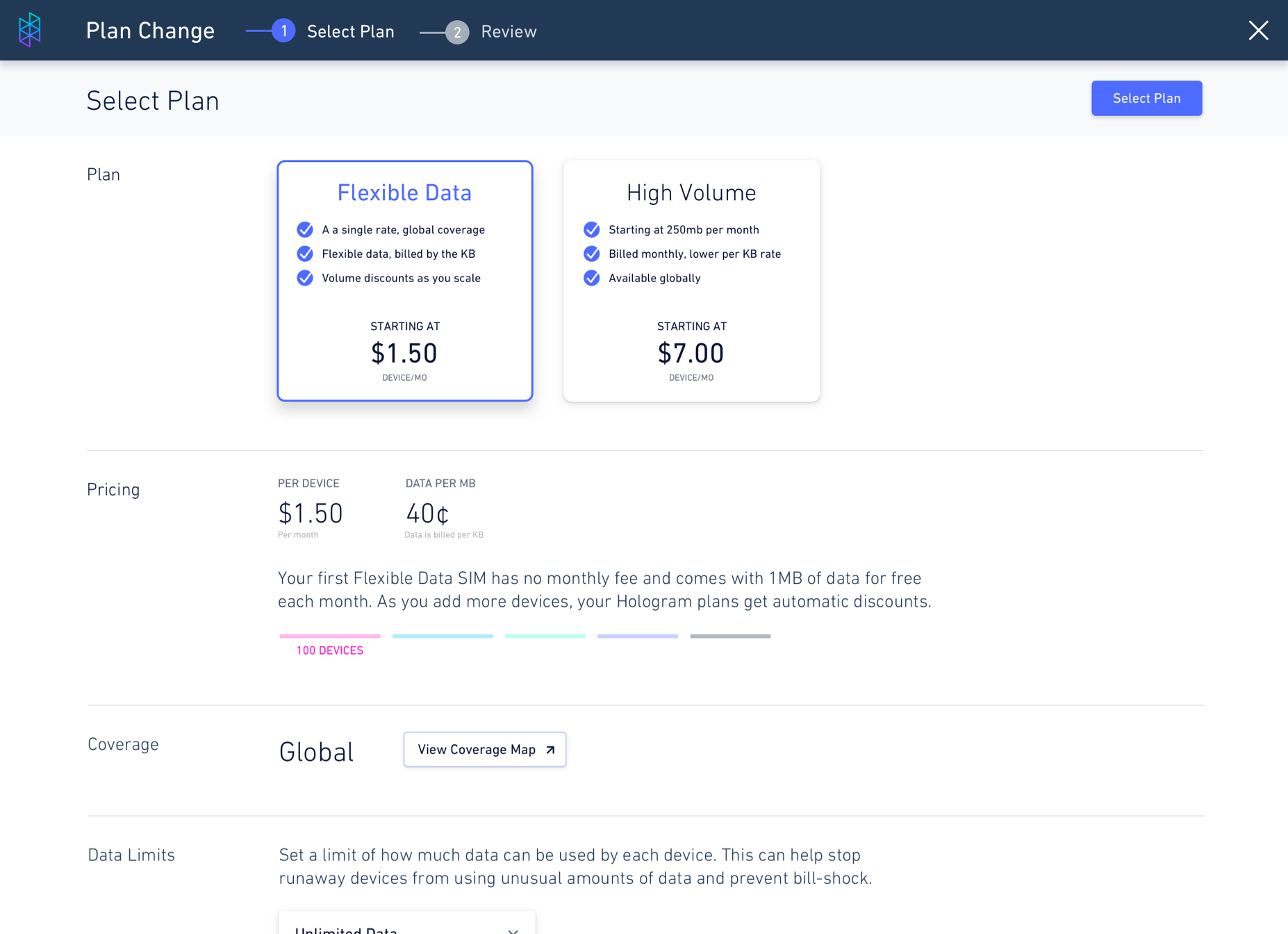Click the pink 100 Devices tier segment
1288x934 pixels.
pos(329,635)
